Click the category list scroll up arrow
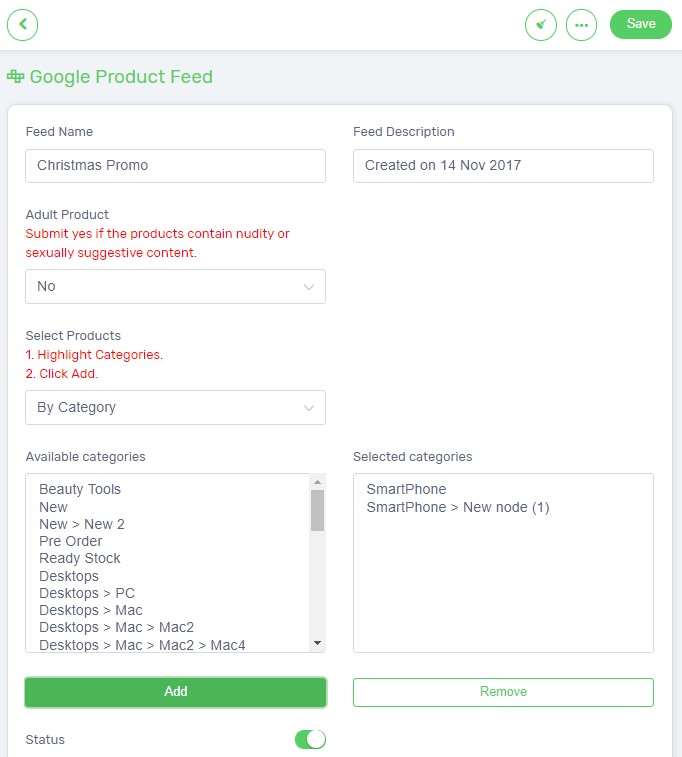The image size is (682, 757). [317, 482]
